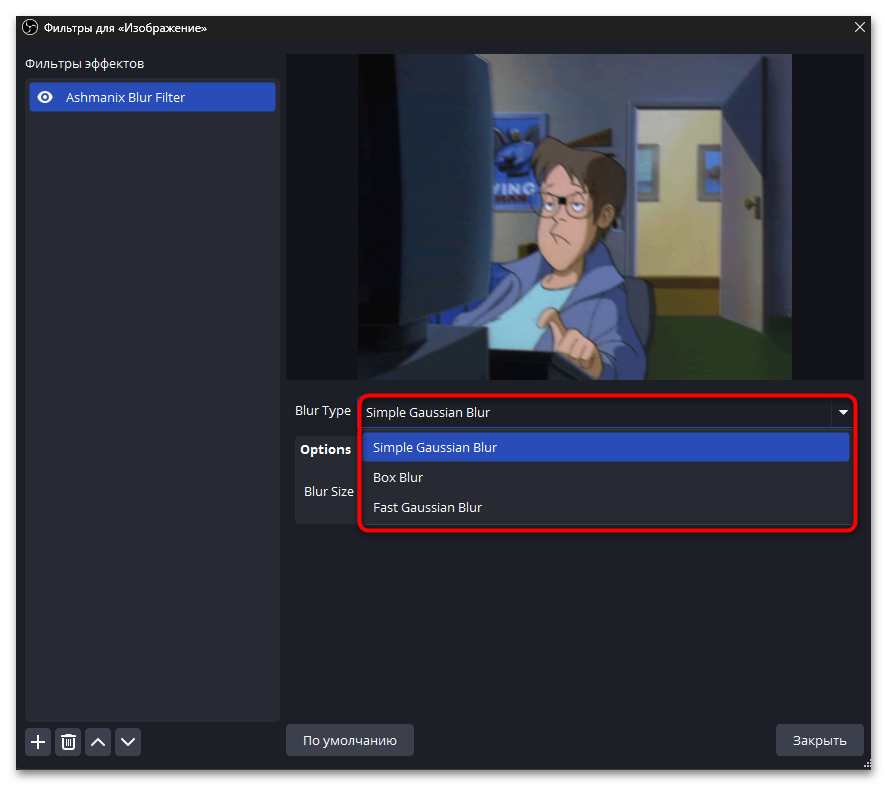Image resolution: width=887 pixels, height=786 pixels.
Task: Delete the selected filter with trash icon
Action: [68, 741]
